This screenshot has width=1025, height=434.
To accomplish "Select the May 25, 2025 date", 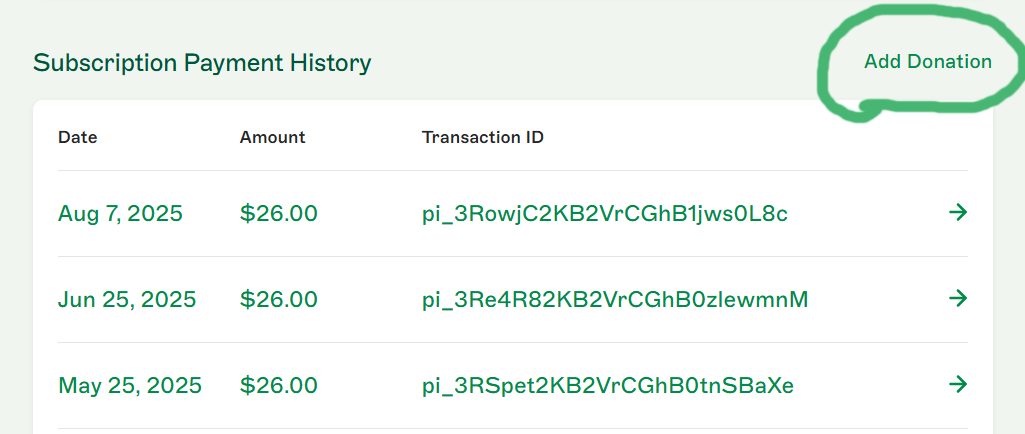I will click(130, 385).
